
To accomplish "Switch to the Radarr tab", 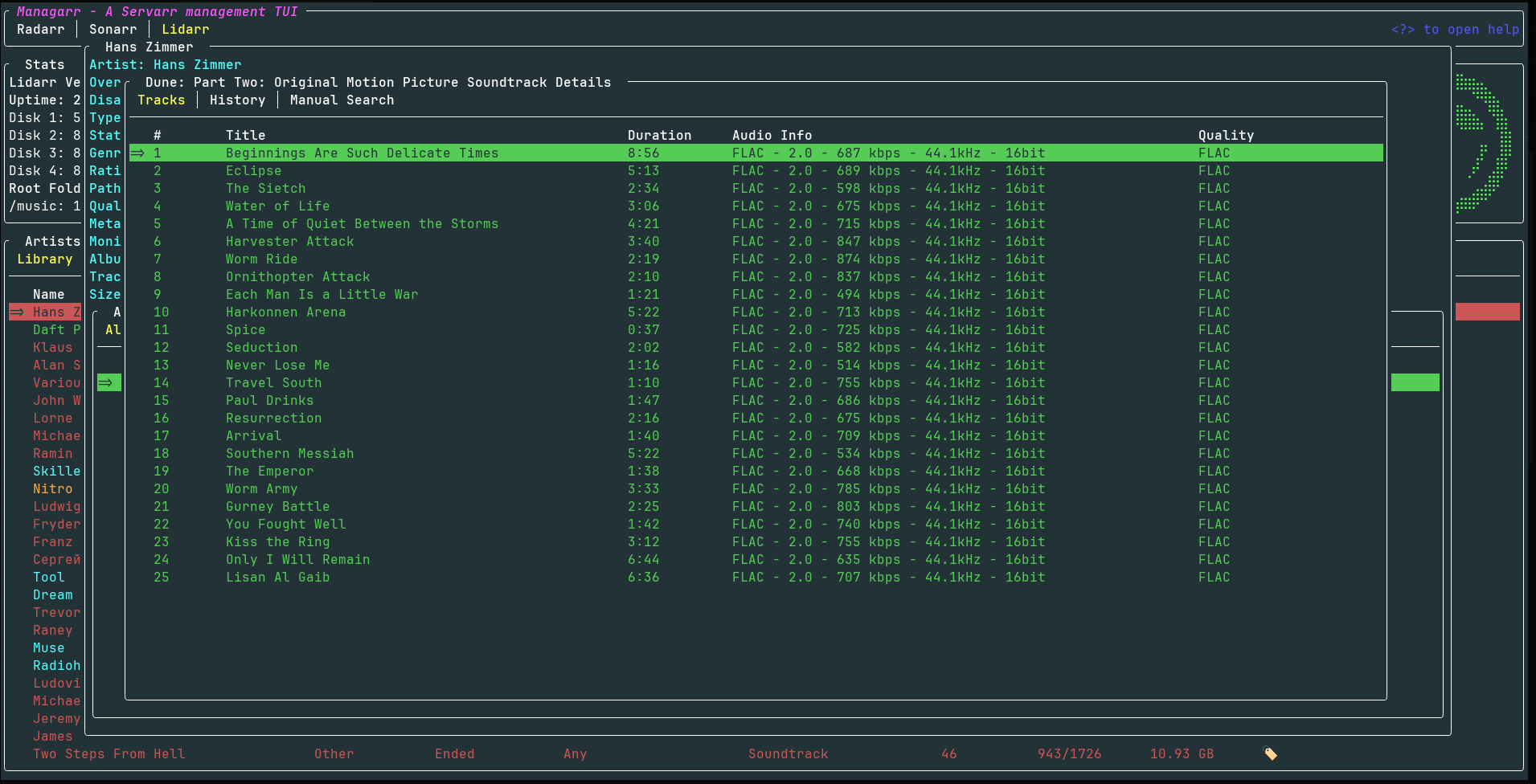I will click(x=40, y=30).
